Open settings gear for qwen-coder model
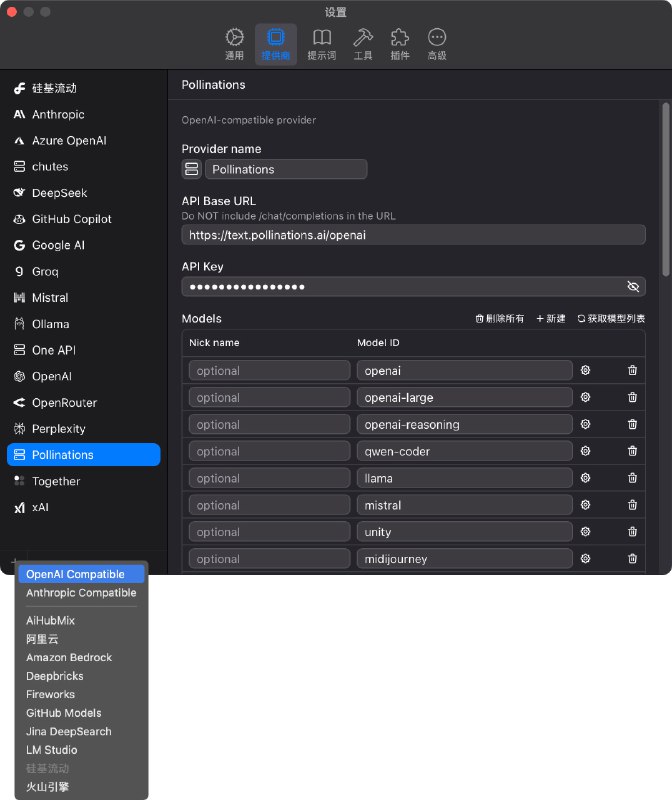Viewport: 672px width, 800px height. [x=585, y=451]
